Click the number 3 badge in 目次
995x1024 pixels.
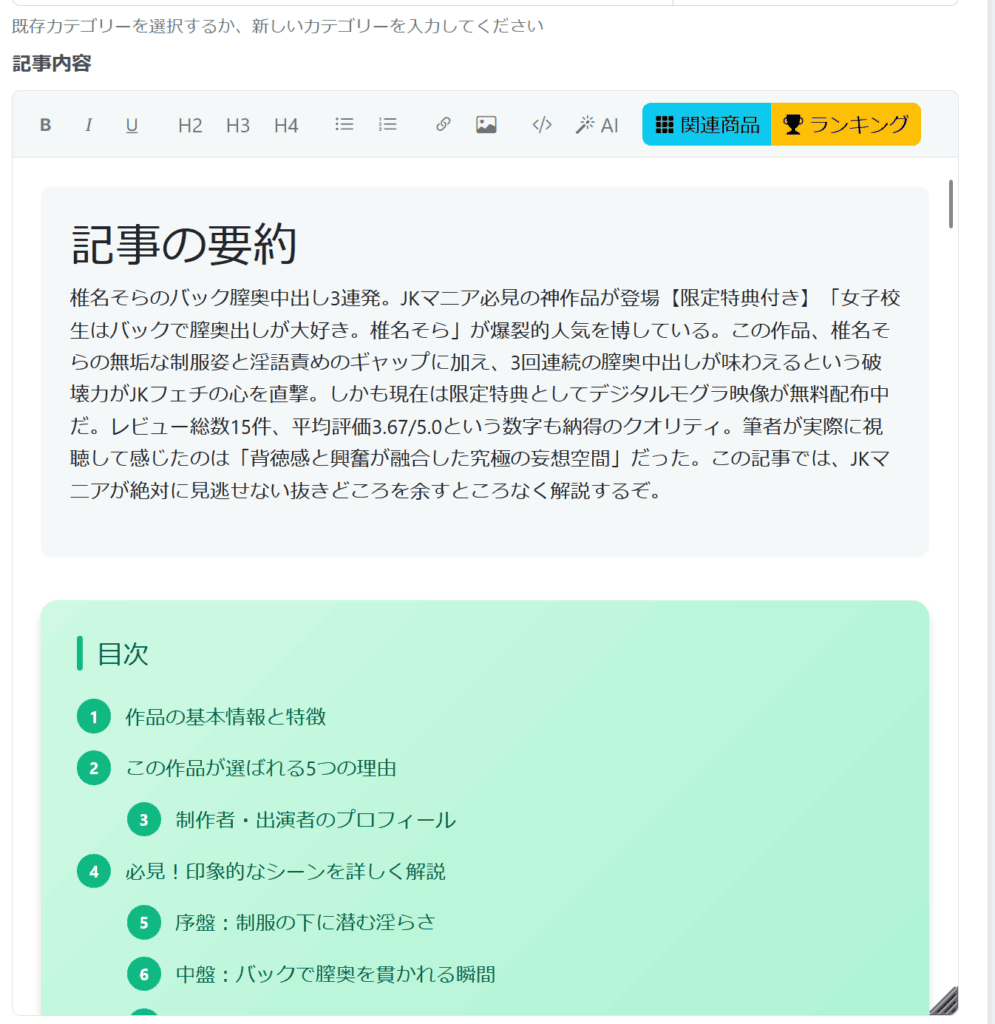tap(144, 820)
